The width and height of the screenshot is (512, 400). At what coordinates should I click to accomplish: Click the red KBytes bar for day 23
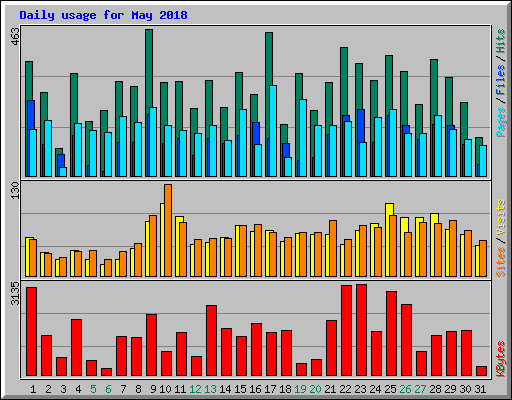(362, 330)
